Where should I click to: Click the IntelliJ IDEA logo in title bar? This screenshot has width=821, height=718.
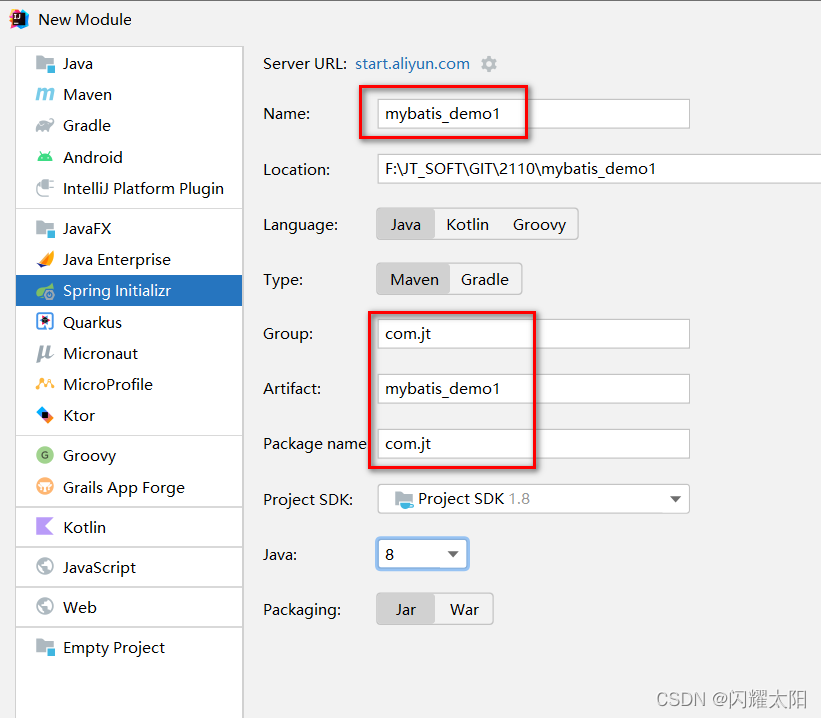pyautogui.click(x=19, y=19)
